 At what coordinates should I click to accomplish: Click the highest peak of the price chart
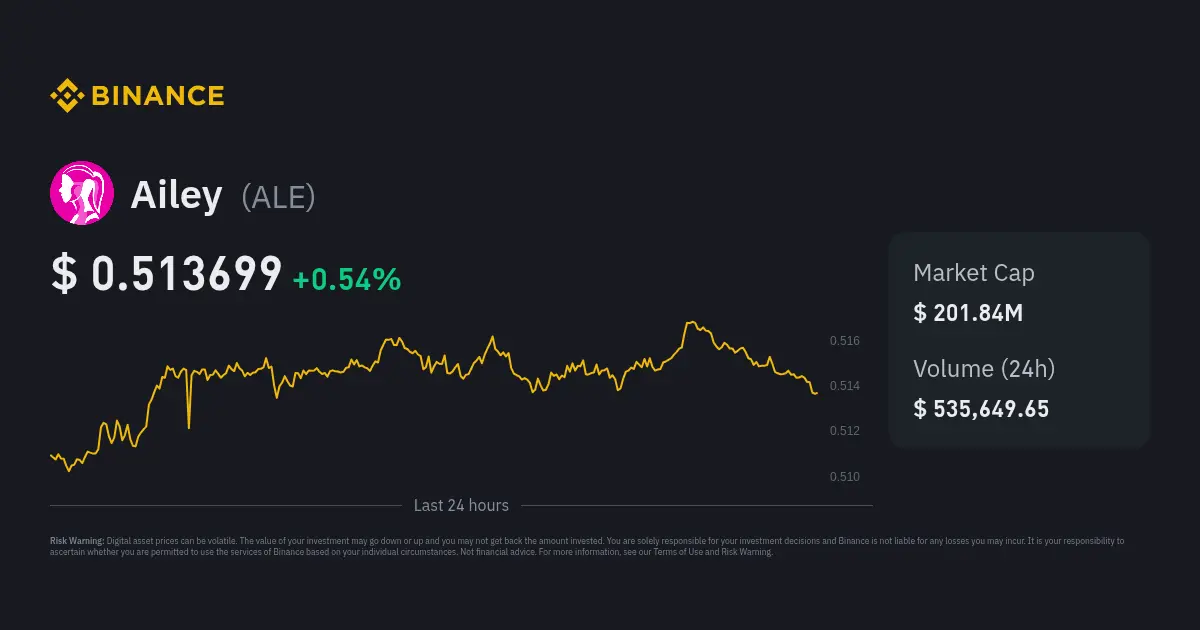(688, 323)
